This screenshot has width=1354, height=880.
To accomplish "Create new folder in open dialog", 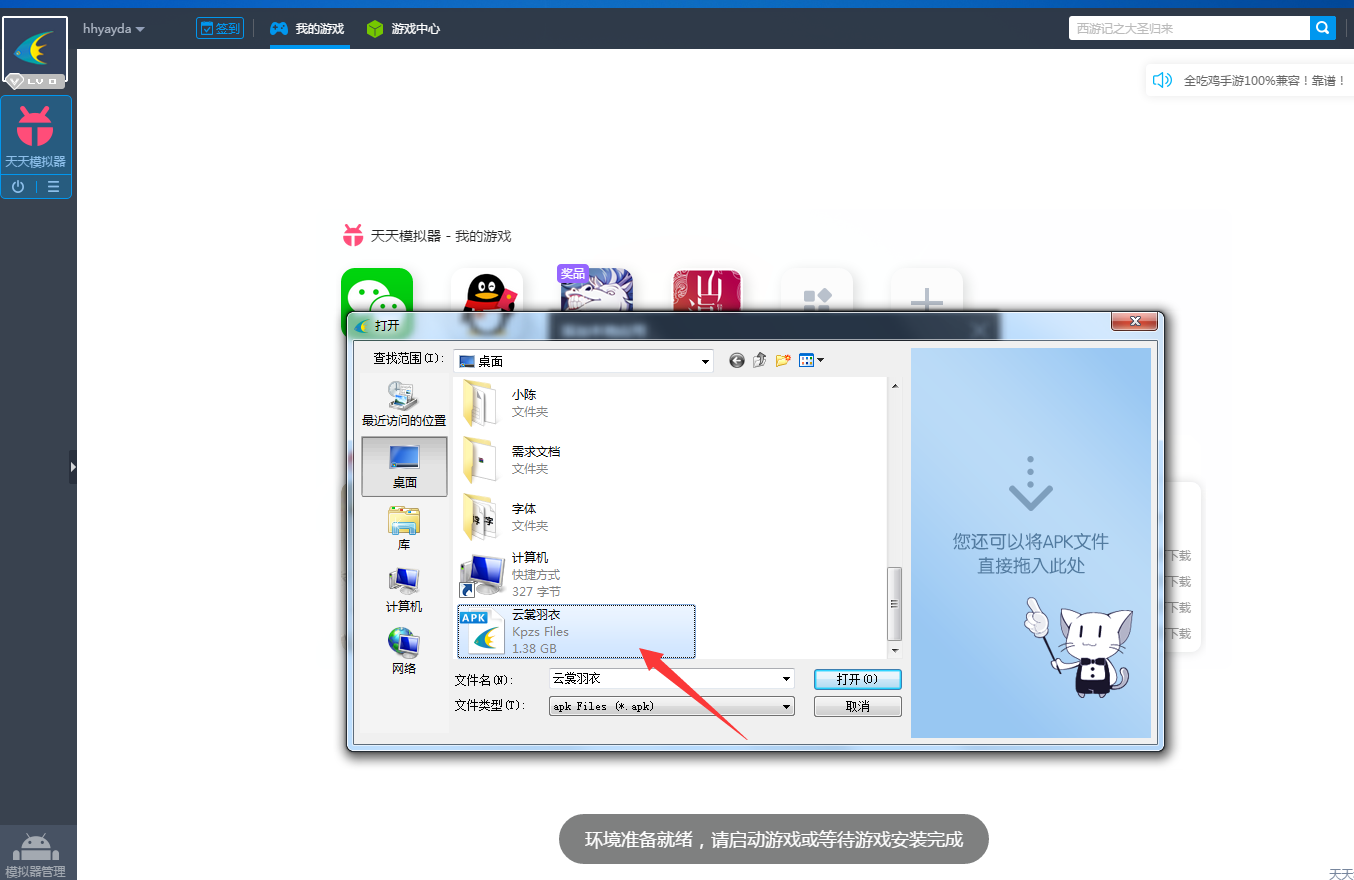I will coord(783,360).
